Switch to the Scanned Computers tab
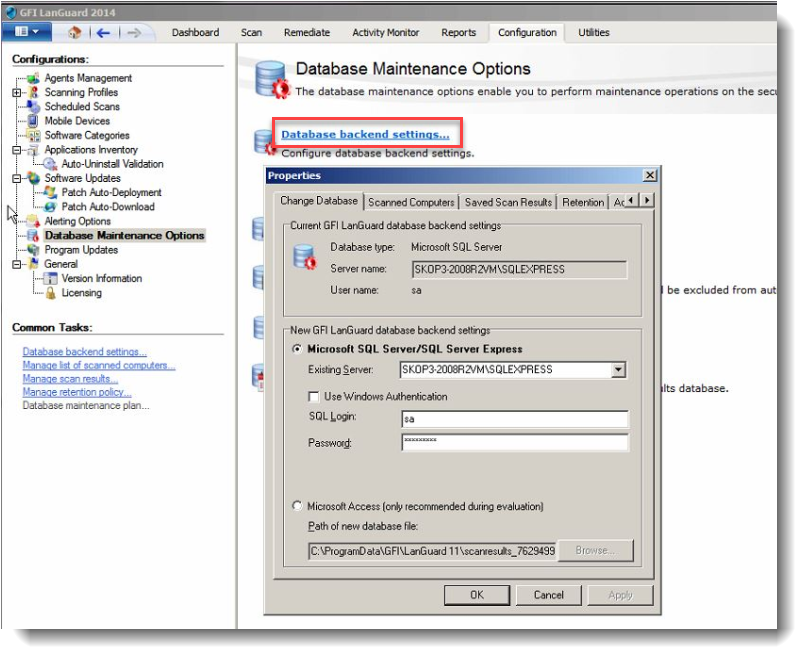The width and height of the screenshot is (808, 660). [411, 202]
